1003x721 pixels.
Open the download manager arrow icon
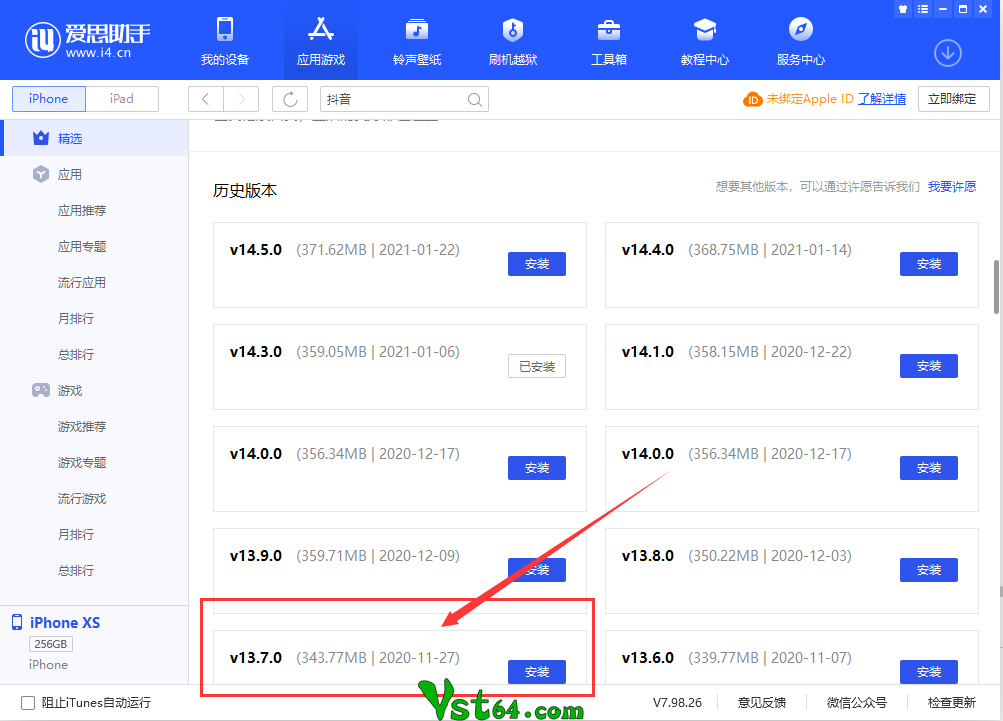pyautogui.click(x=947, y=53)
